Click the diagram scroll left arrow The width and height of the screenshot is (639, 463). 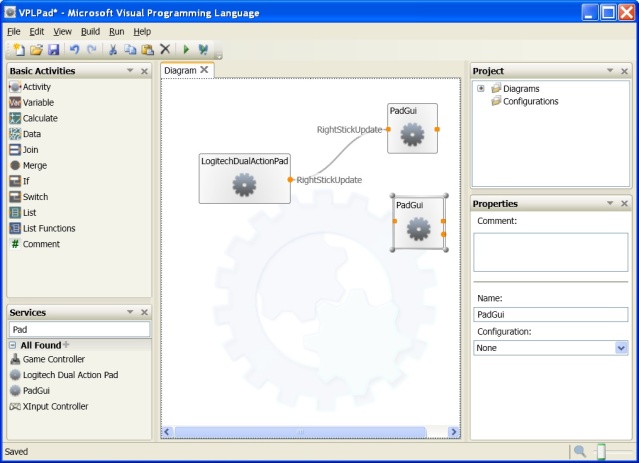167,432
